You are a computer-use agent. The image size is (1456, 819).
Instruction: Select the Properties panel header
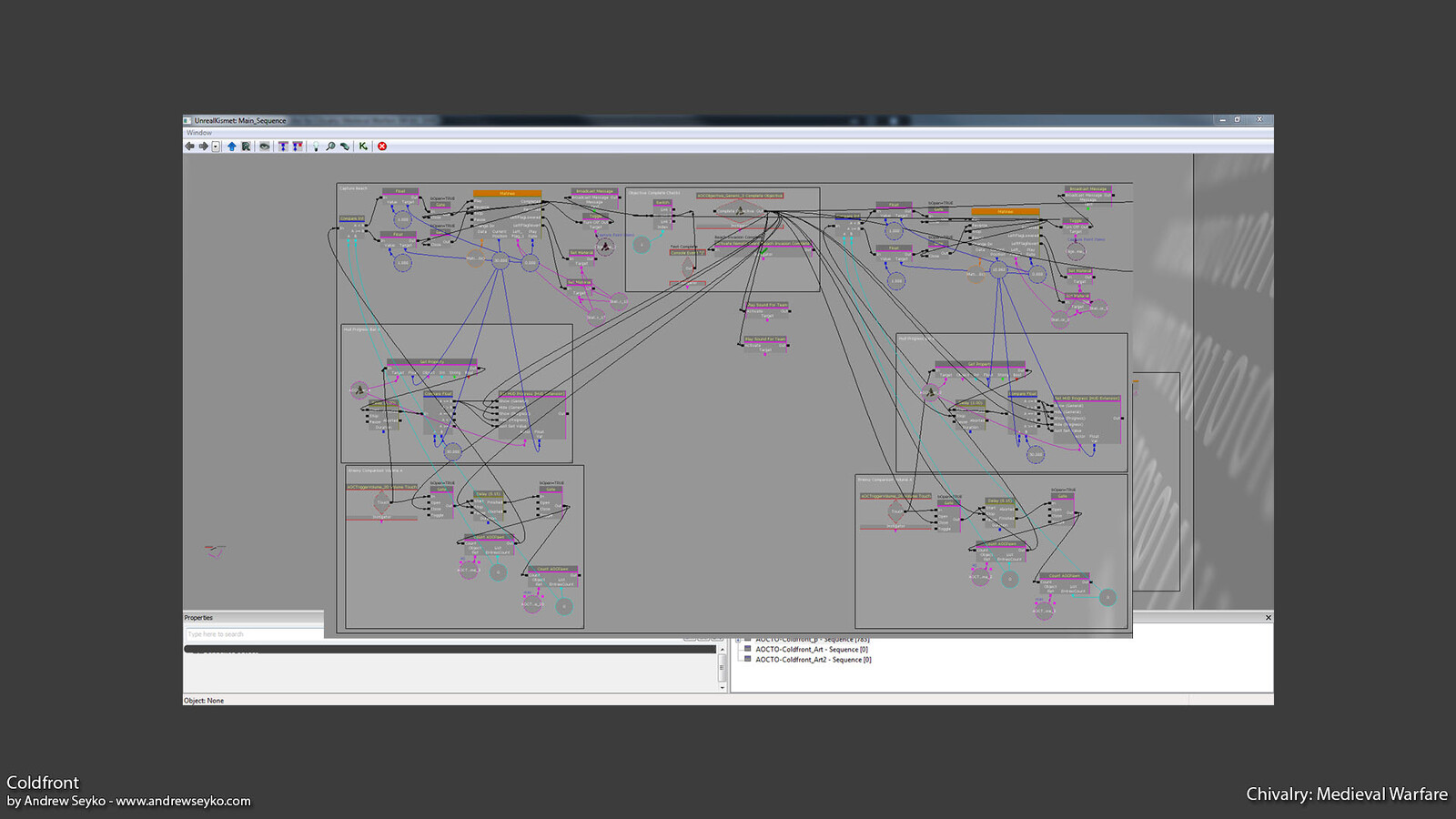tap(253, 618)
